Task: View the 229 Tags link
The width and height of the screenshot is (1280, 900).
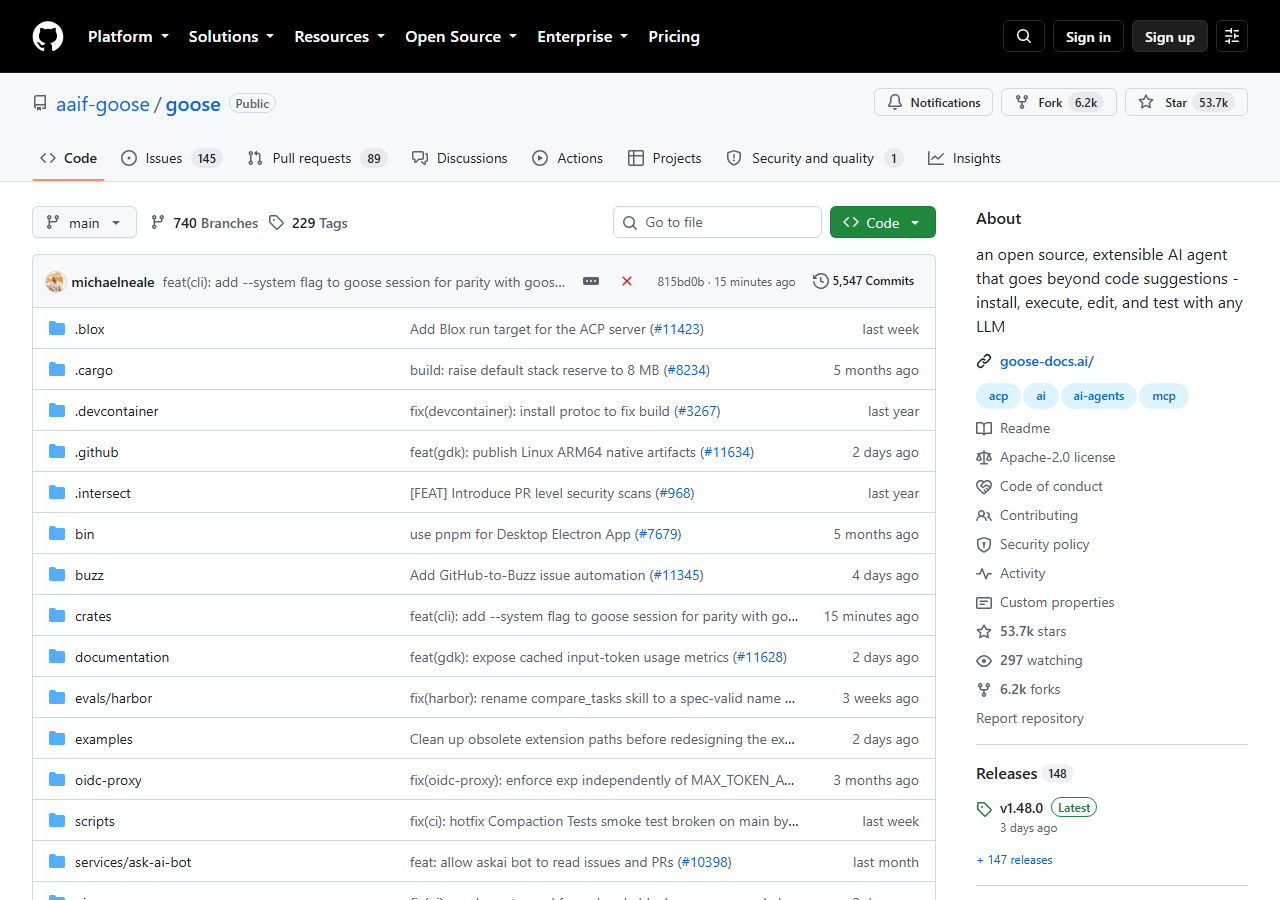Action: coord(308,223)
